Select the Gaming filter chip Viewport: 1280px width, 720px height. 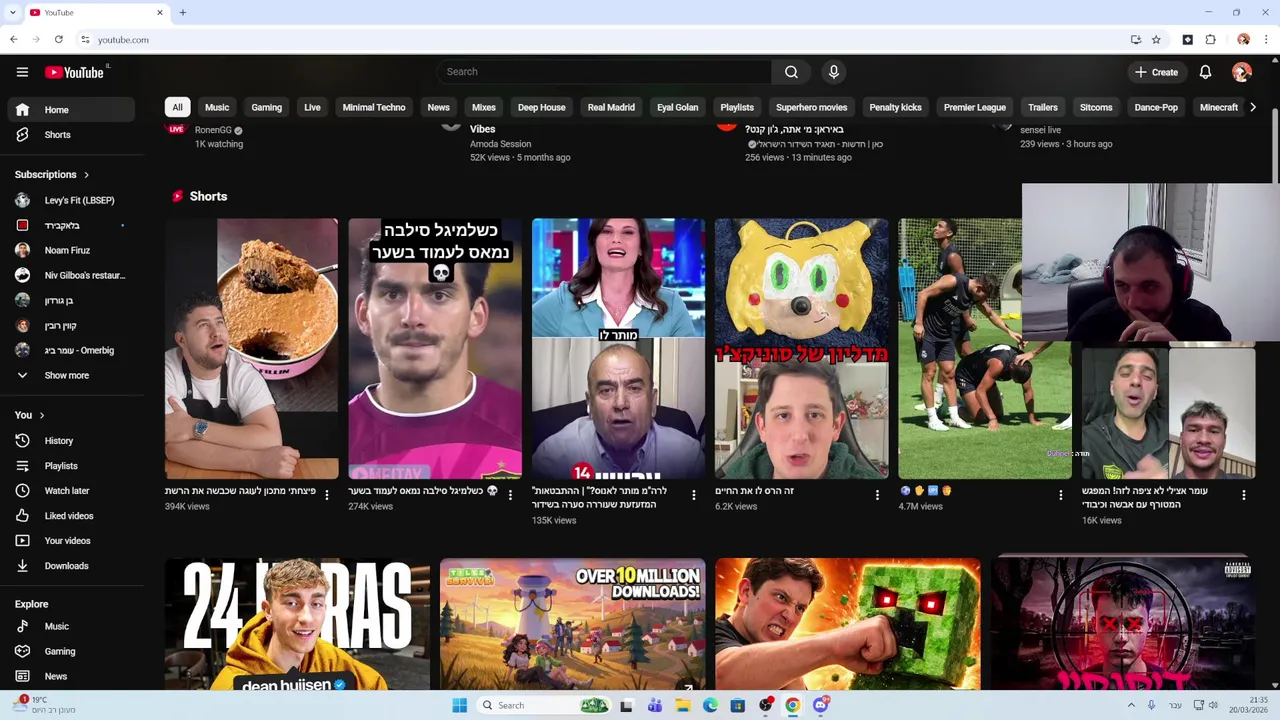(266, 107)
